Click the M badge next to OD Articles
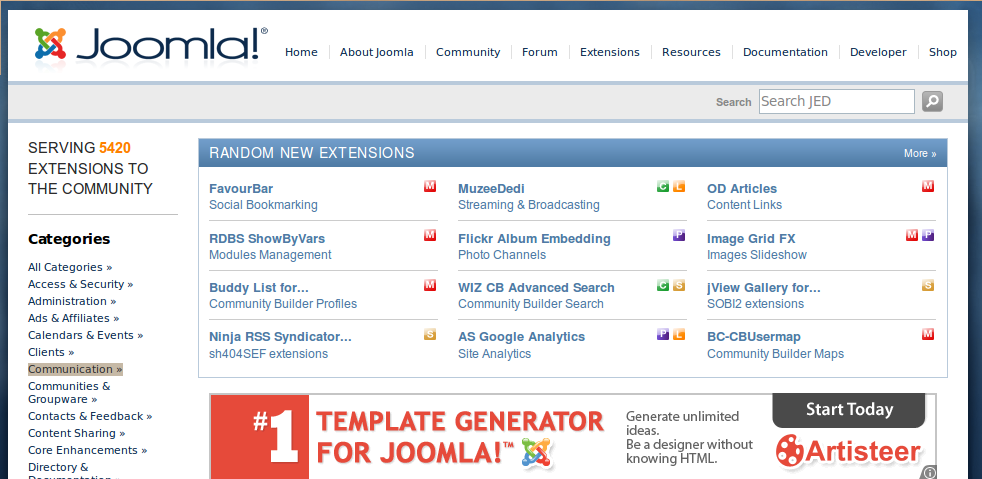Image resolution: width=982 pixels, height=479 pixels. [928, 186]
